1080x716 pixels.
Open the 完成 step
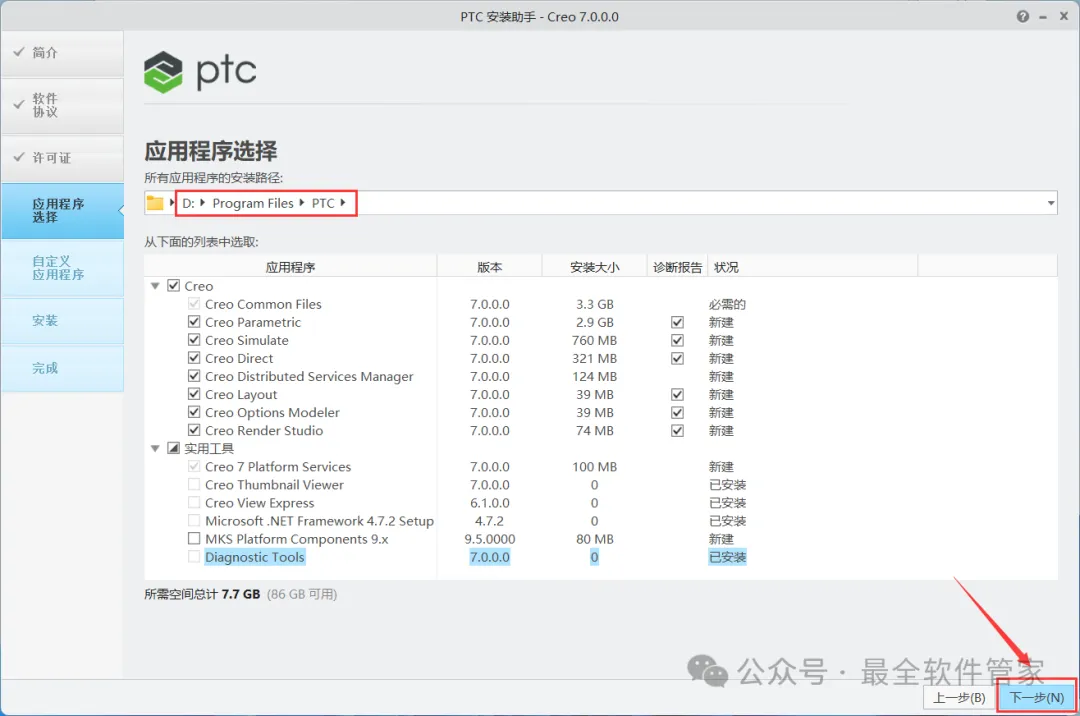click(x=63, y=368)
